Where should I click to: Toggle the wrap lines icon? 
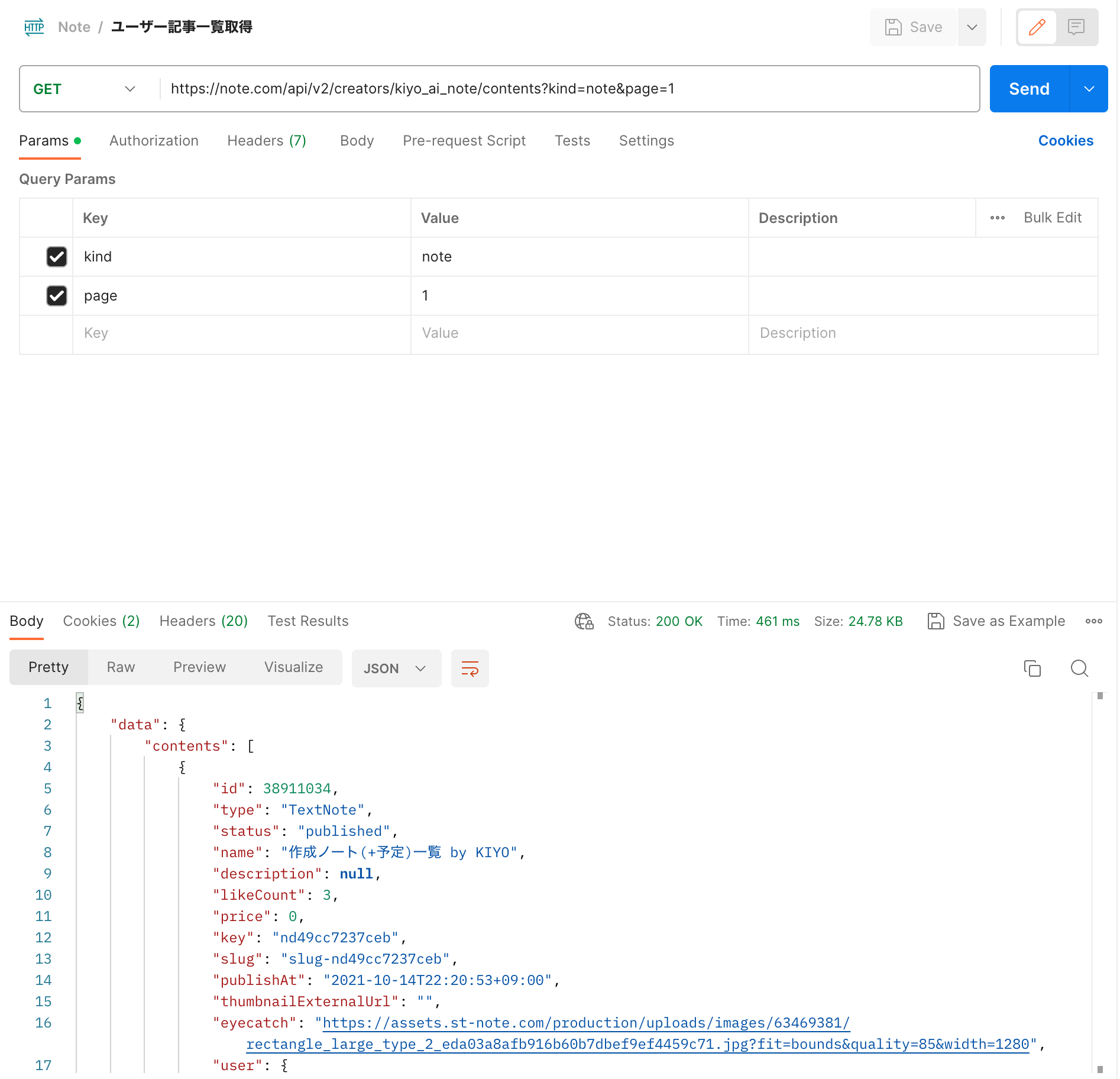click(470, 668)
